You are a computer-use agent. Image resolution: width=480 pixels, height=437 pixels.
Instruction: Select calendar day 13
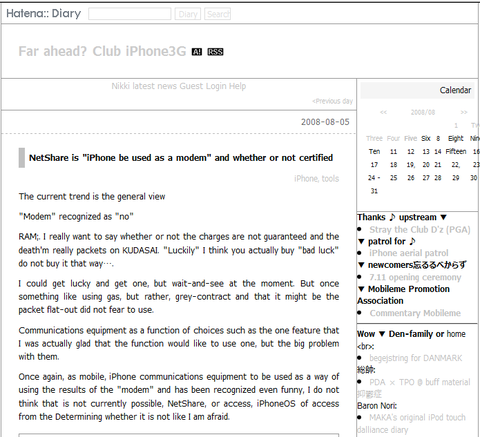tap(426, 152)
